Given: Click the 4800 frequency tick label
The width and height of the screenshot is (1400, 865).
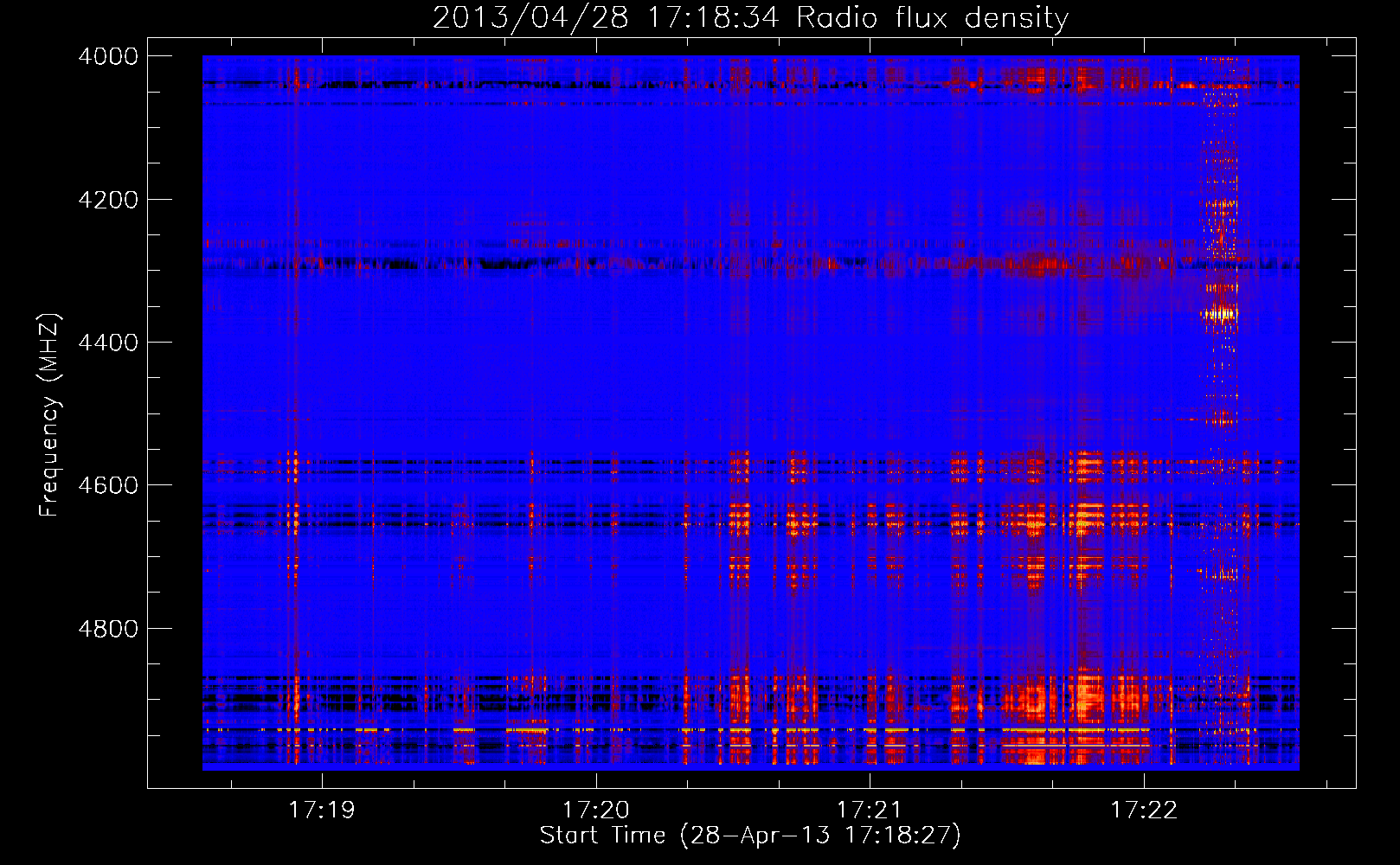Looking at the screenshot, I should (x=108, y=628).
